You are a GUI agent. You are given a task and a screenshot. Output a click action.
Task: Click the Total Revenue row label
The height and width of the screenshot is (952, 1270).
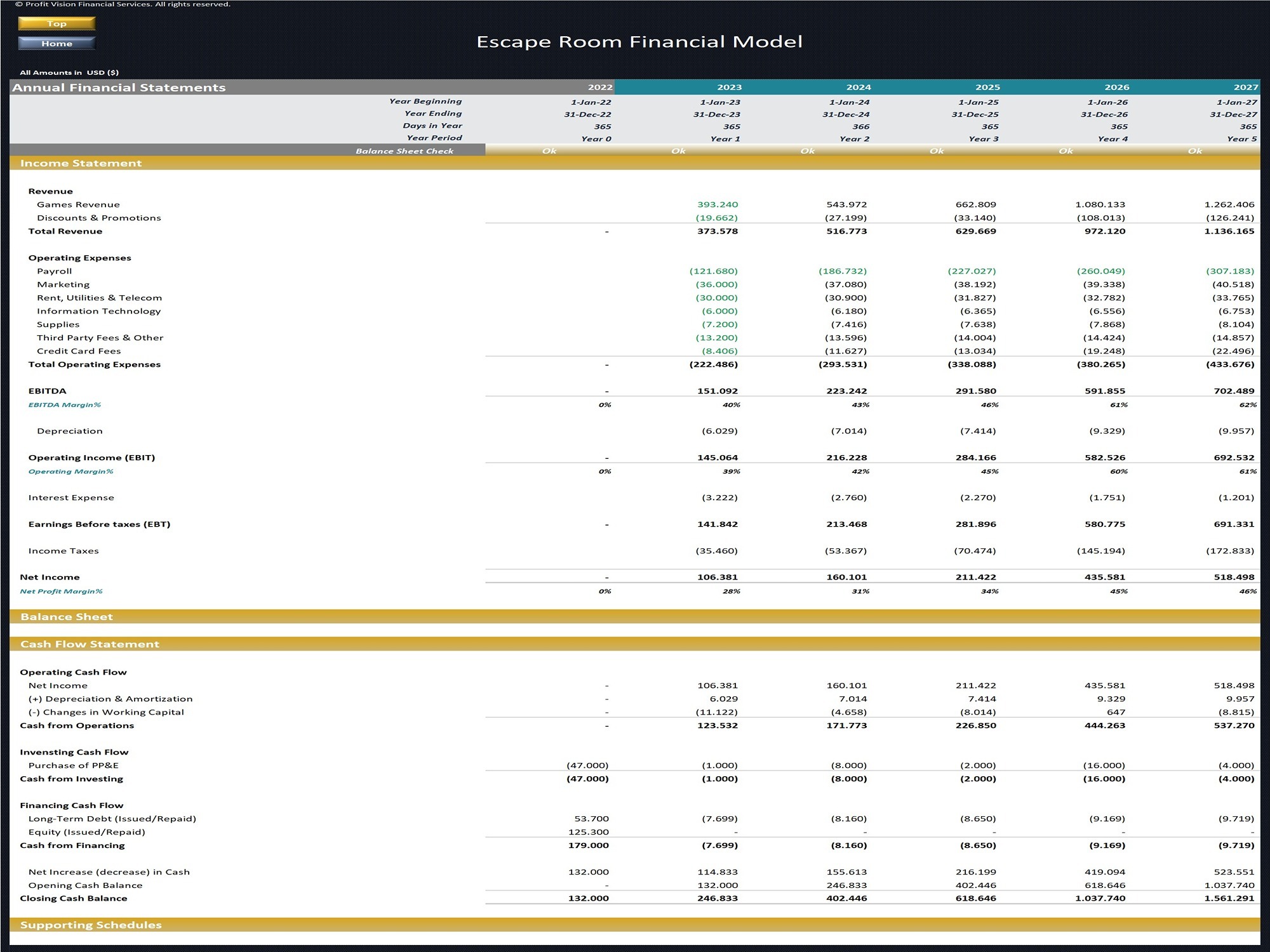click(x=65, y=231)
